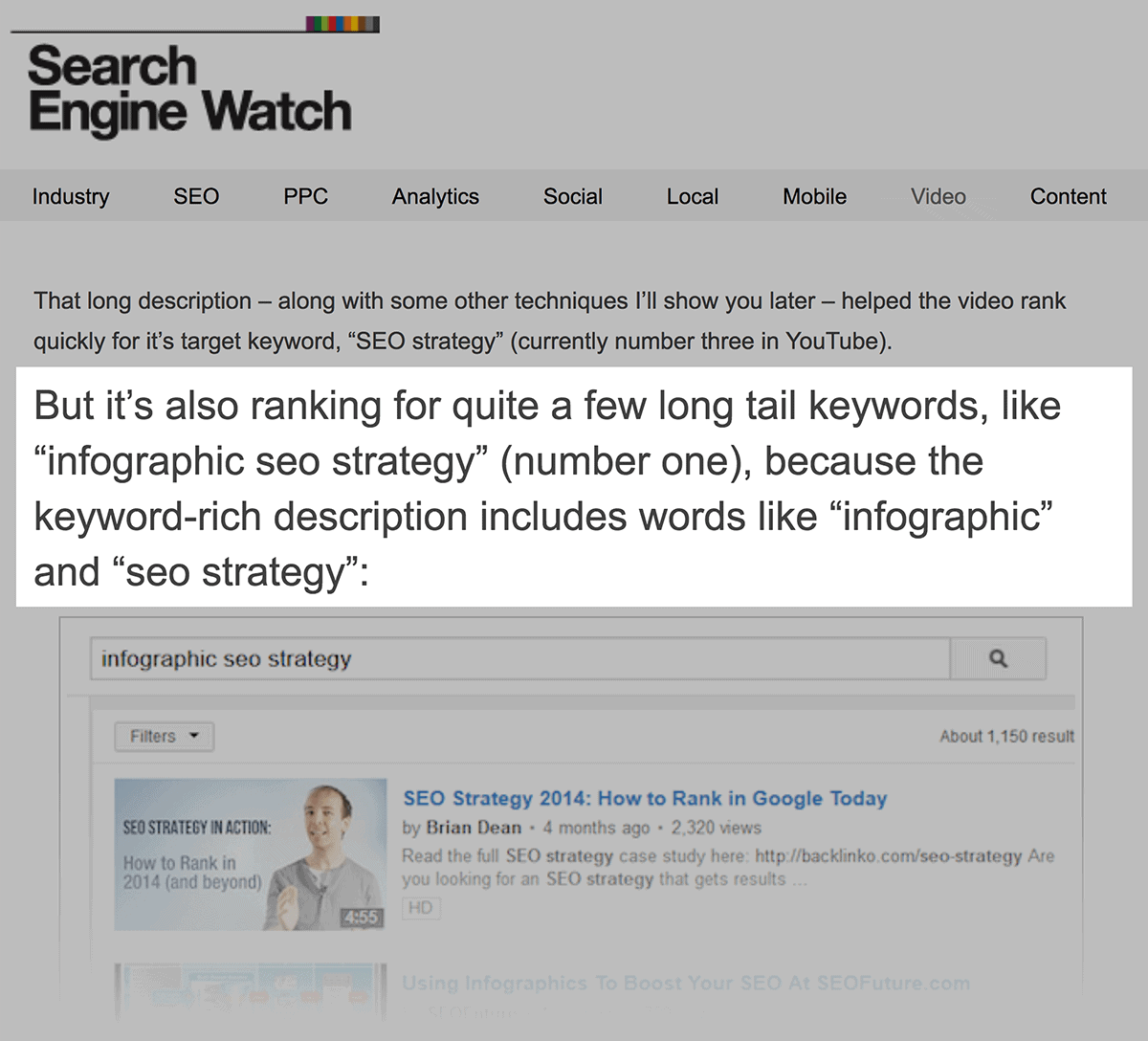Image resolution: width=1148 pixels, height=1041 pixels.
Task: Open 'SEO Strategy 2014: How to Rank' title link
Action: click(x=645, y=798)
